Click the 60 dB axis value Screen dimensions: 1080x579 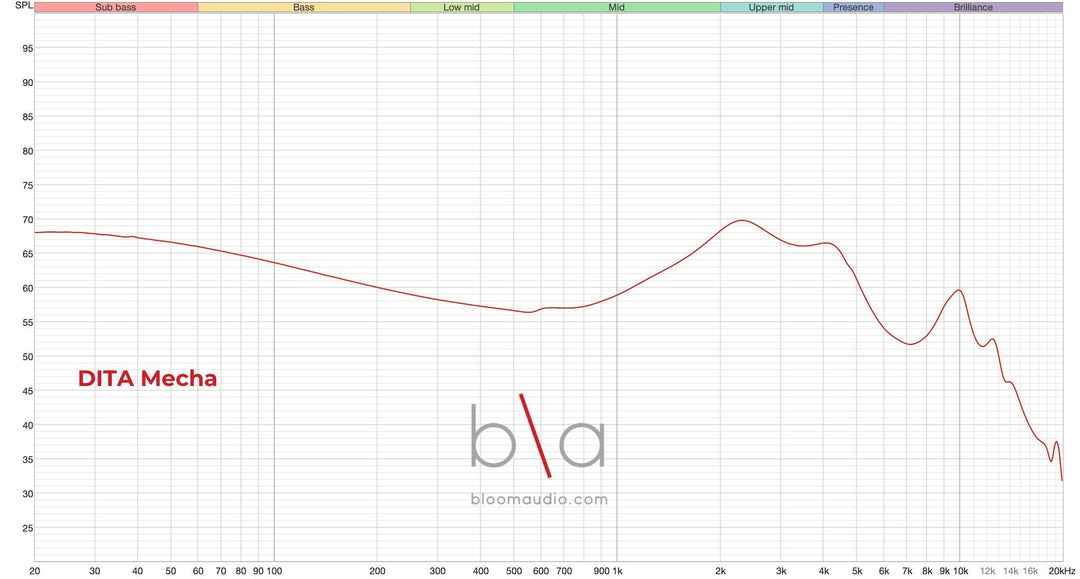[28, 288]
